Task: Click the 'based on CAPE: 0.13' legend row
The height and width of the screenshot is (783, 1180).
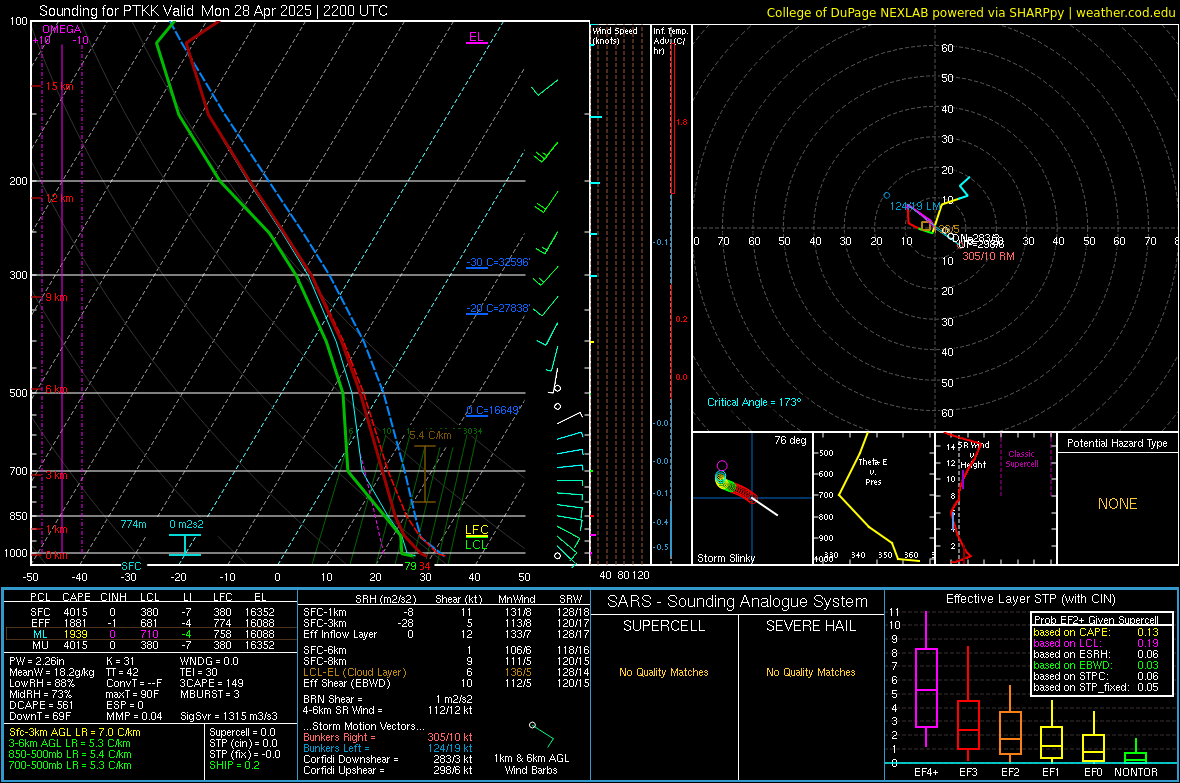Action: pos(1096,632)
